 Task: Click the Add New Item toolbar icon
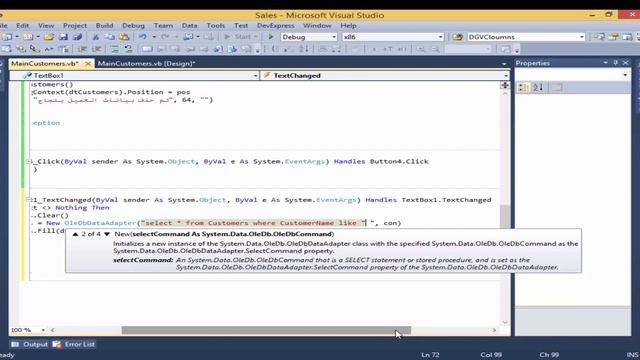tap(27, 37)
